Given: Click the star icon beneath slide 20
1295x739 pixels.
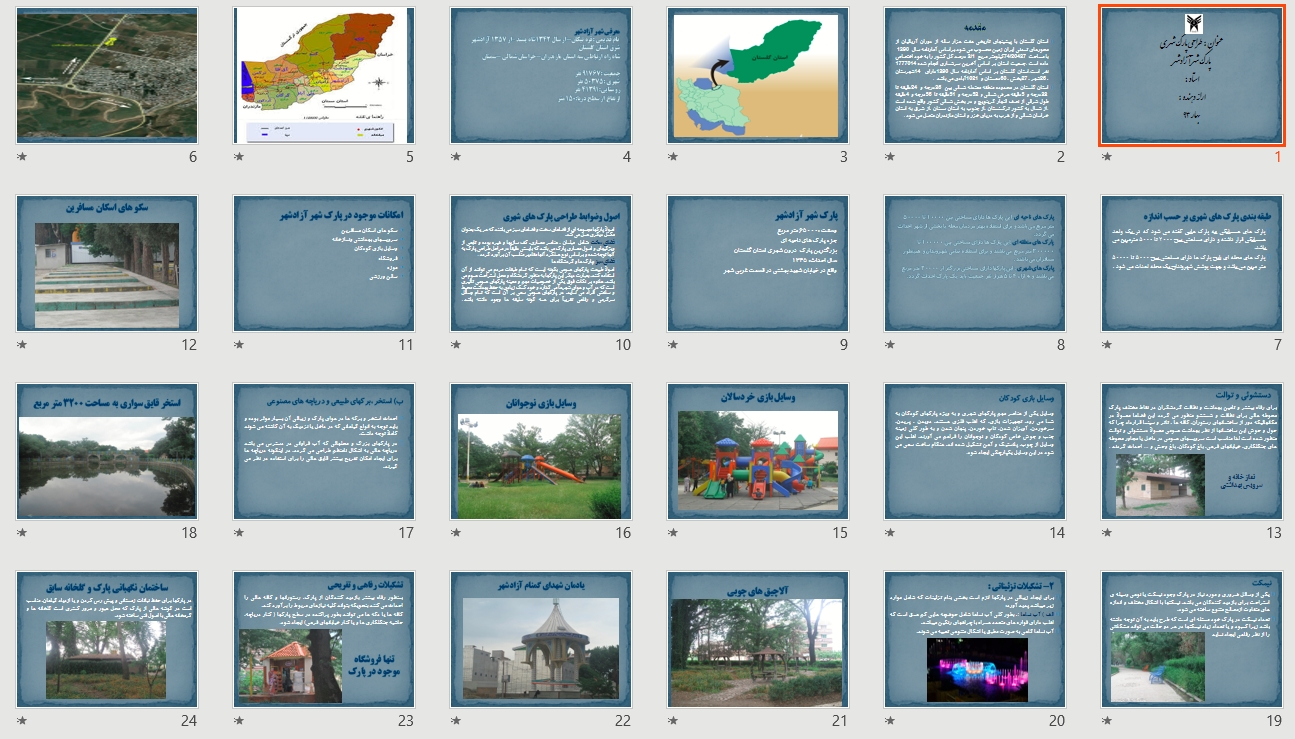Looking at the screenshot, I should click(890, 721).
